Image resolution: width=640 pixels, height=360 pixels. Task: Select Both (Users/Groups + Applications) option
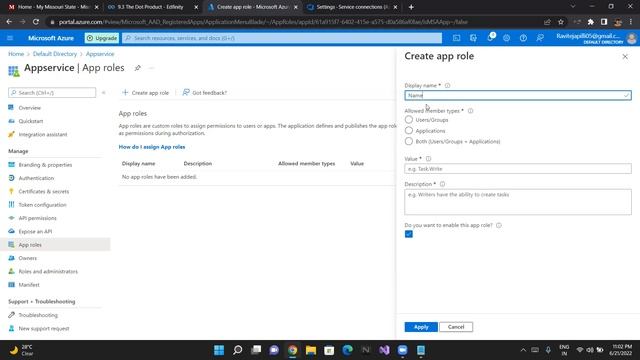tap(409, 141)
